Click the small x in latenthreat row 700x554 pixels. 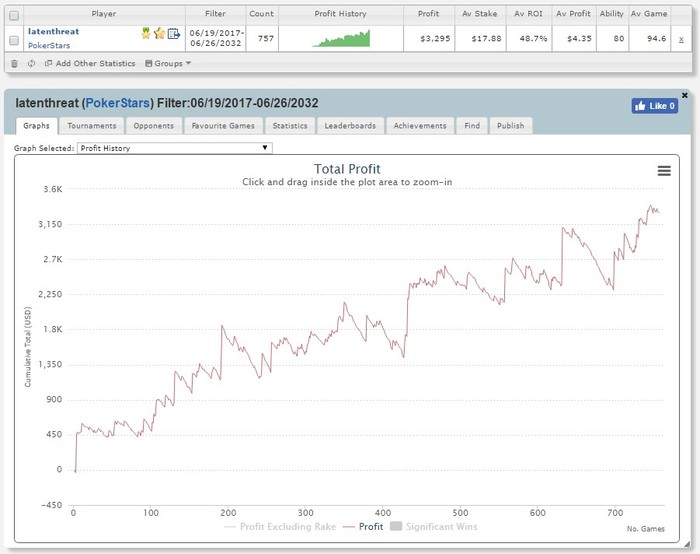(x=681, y=39)
